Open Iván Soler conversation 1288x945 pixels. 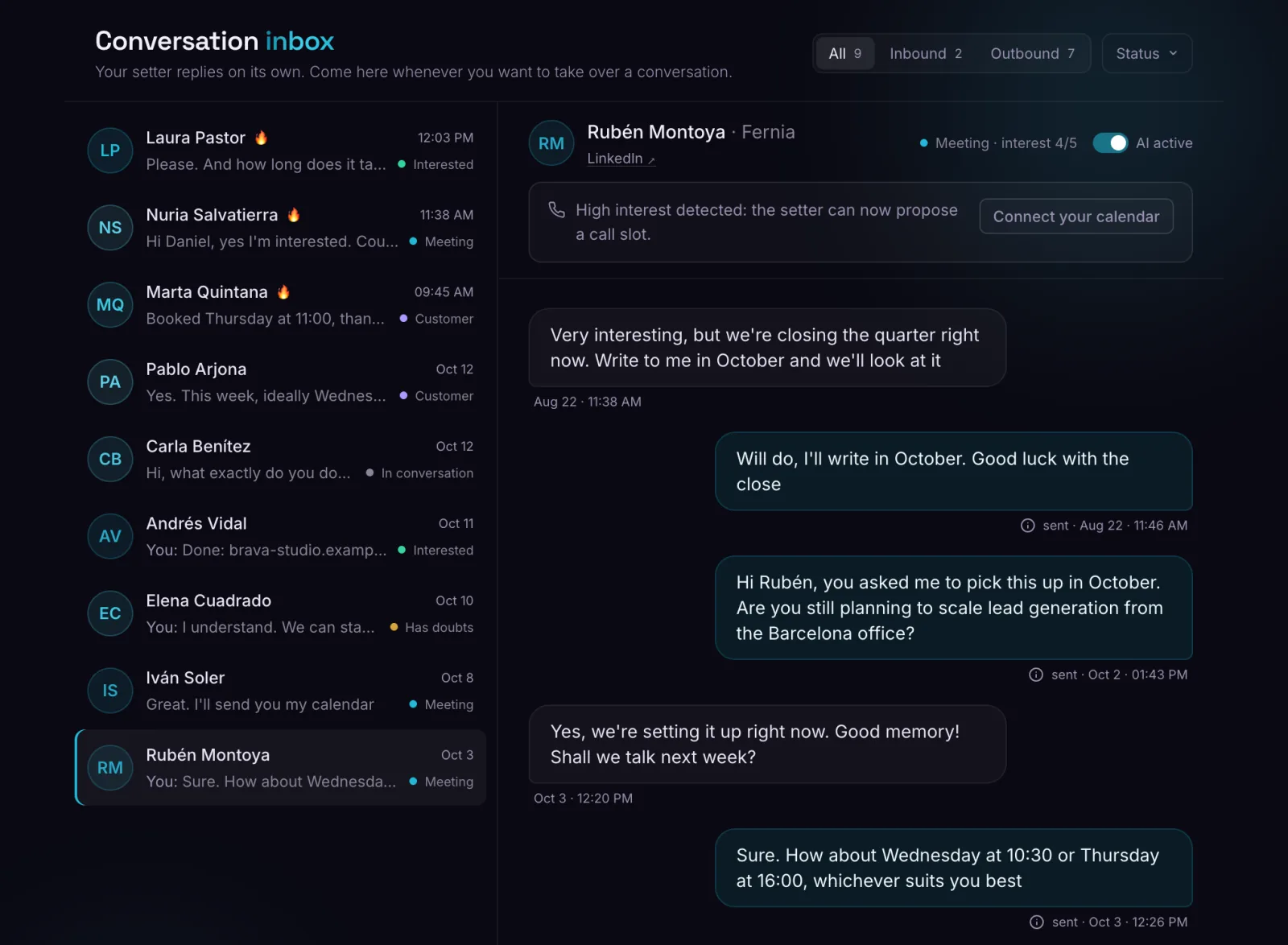(280, 691)
